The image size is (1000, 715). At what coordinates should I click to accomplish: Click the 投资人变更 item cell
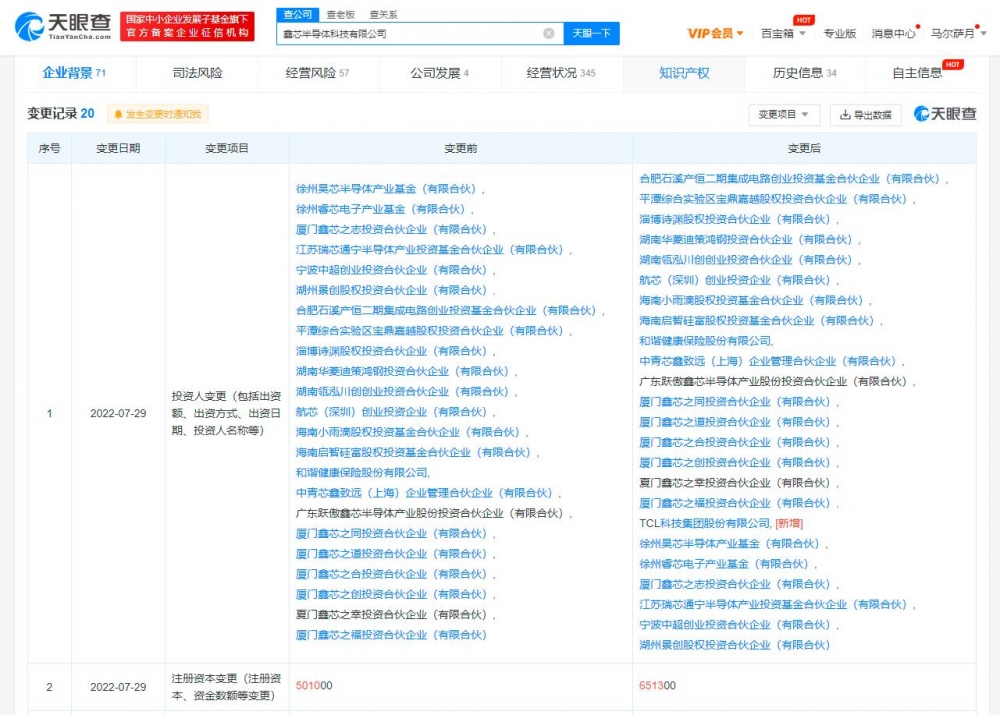pyautogui.click(x=226, y=413)
